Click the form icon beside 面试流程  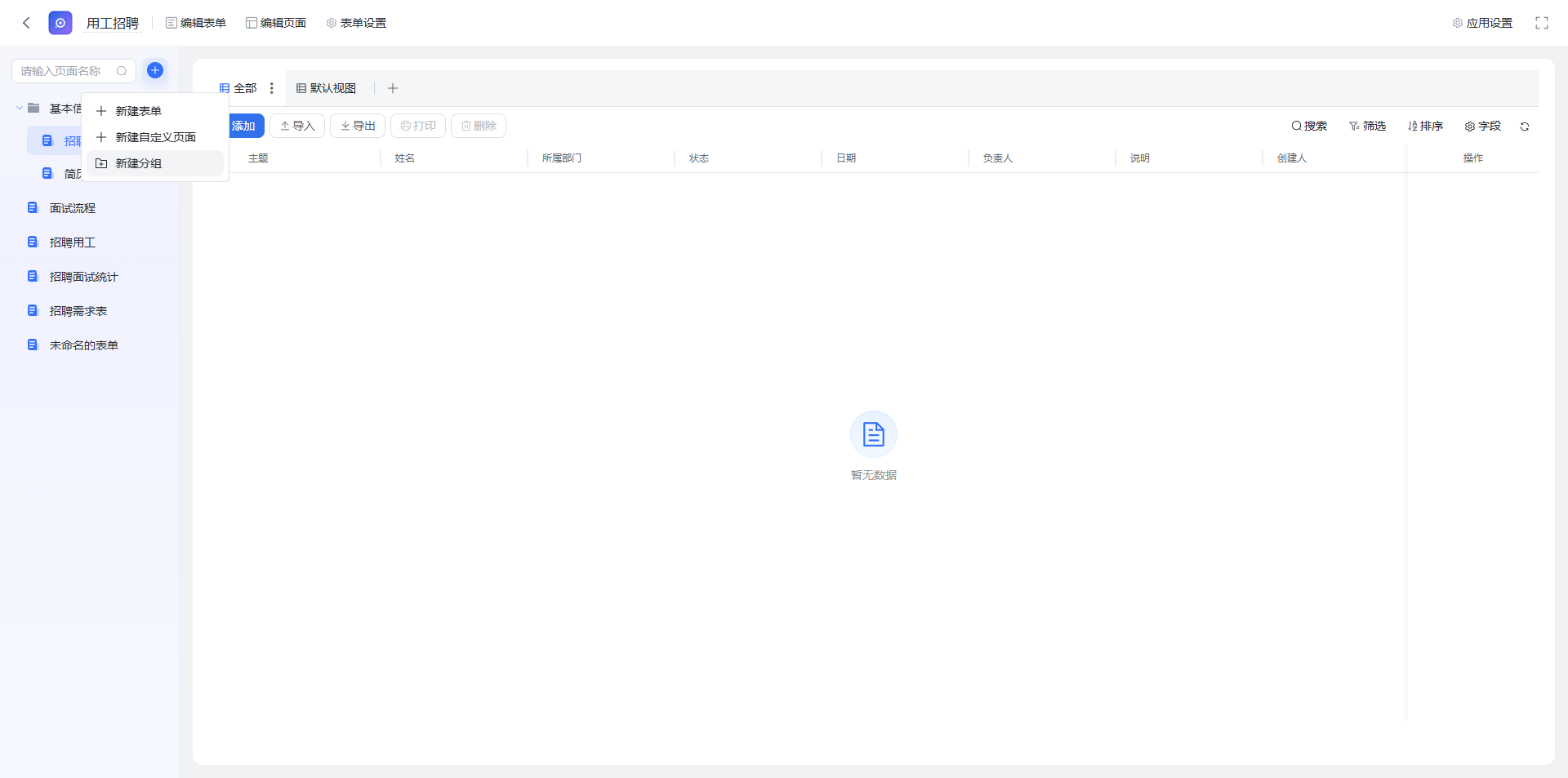pyautogui.click(x=33, y=207)
